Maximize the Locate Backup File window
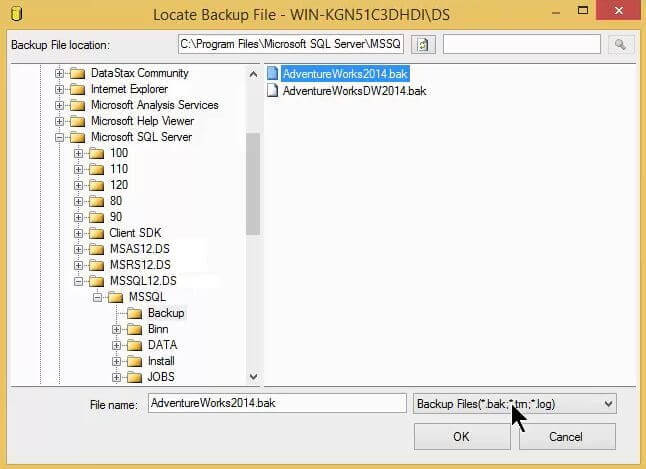Image resolution: width=646 pixels, height=469 pixels. point(583,10)
